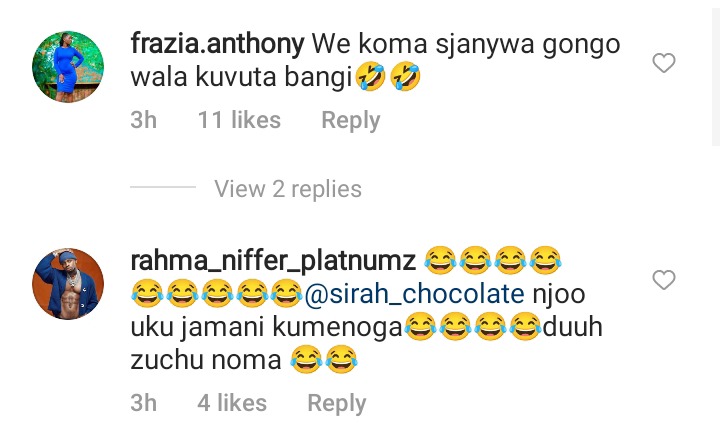The image size is (720, 435).
Task: Visit the rahma_niffer_platnumz username link
Action: [273, 261]
